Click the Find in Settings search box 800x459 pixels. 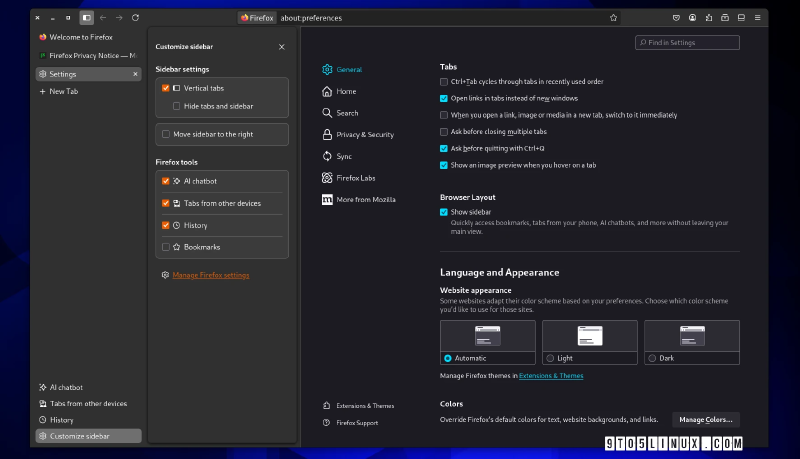690,42
